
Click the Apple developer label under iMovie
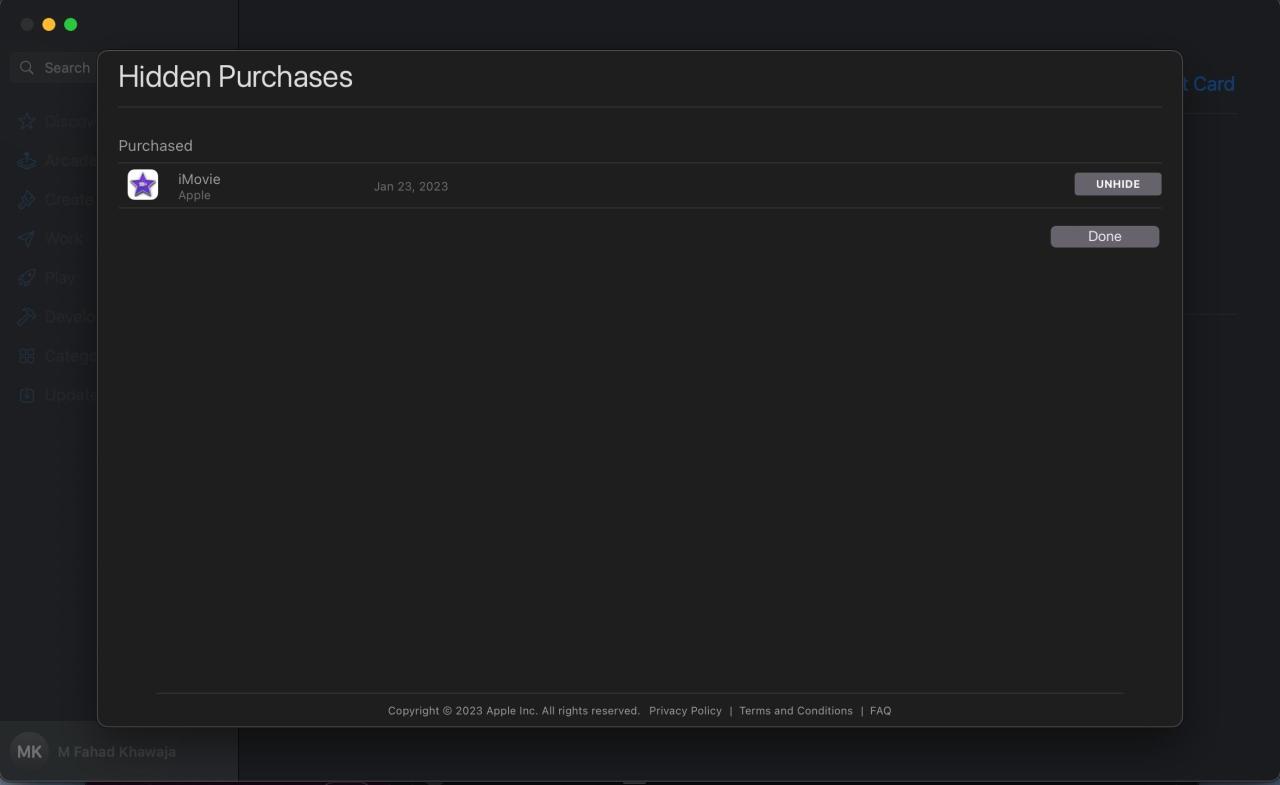[x=194, y=195]
